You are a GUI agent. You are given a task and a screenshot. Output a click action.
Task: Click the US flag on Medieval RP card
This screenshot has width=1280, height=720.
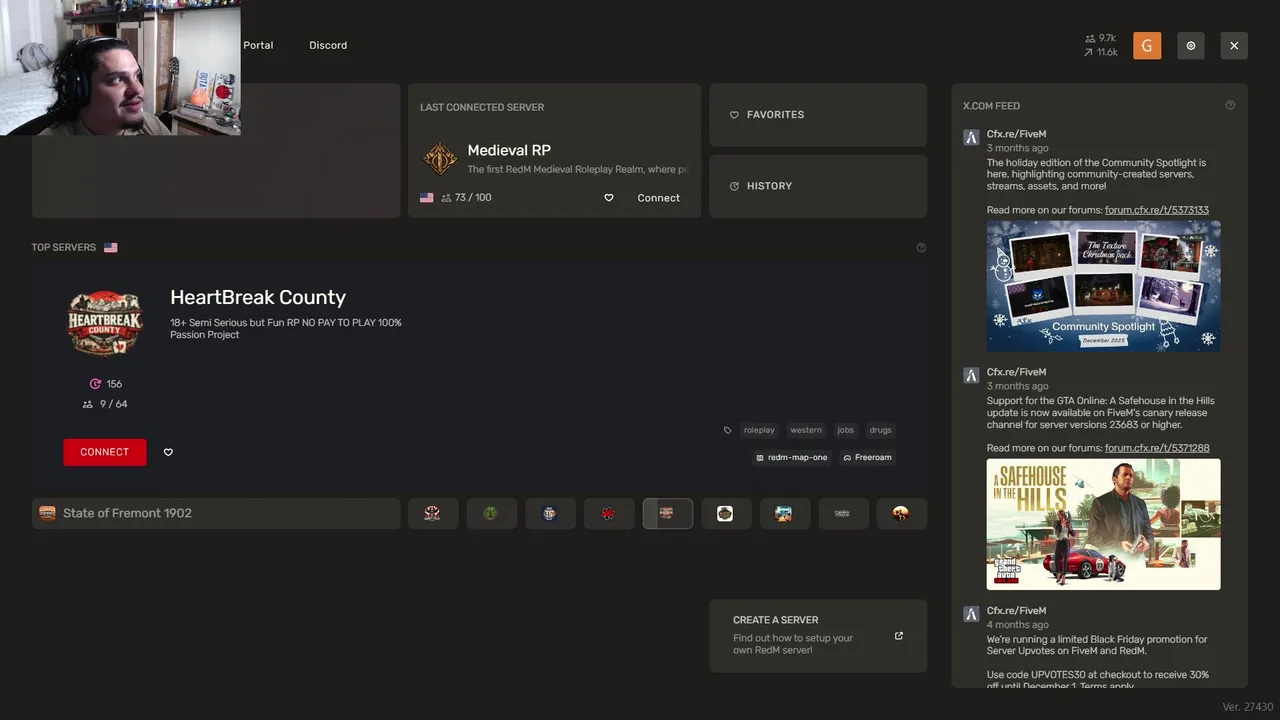pyautogui.click(x=427, y=198)
